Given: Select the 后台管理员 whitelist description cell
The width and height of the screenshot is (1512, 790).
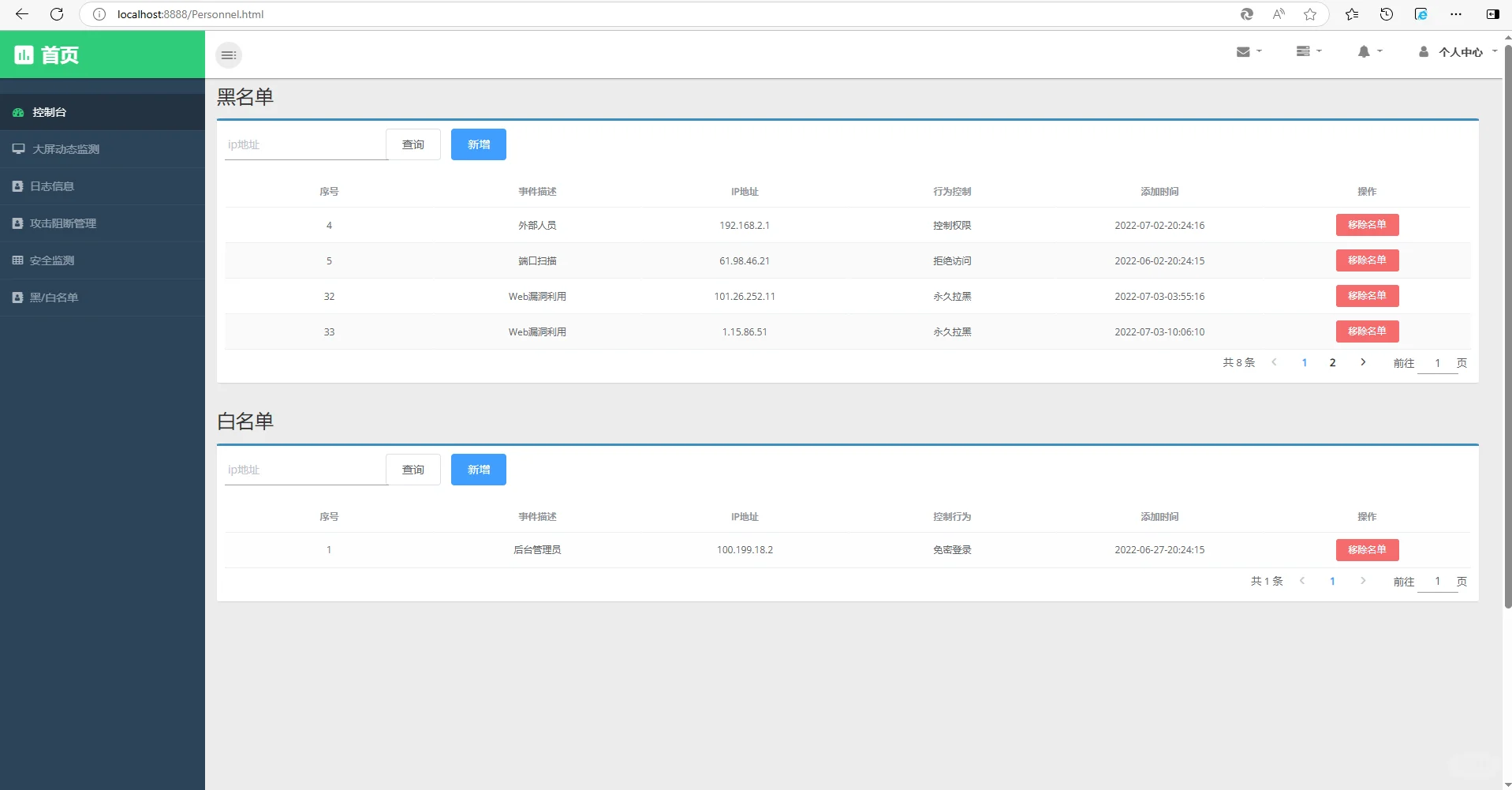Looking at the screenshot, I should (537, 550).
